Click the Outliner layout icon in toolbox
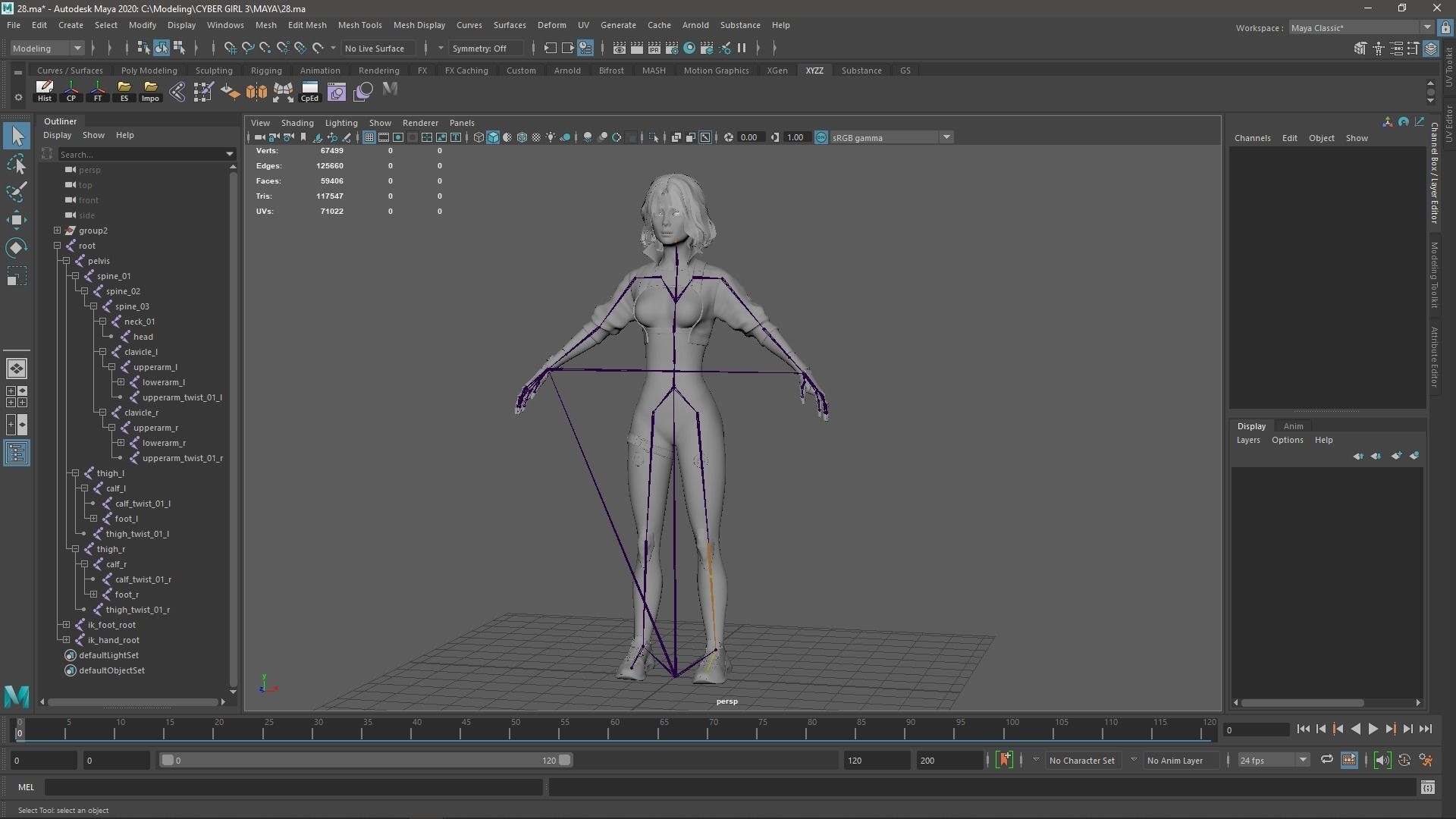 [17, 453]
